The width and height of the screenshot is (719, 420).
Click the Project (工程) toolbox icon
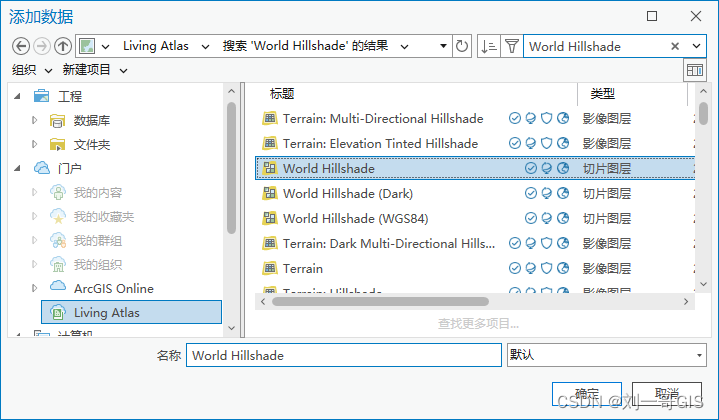tap(41, 96)
